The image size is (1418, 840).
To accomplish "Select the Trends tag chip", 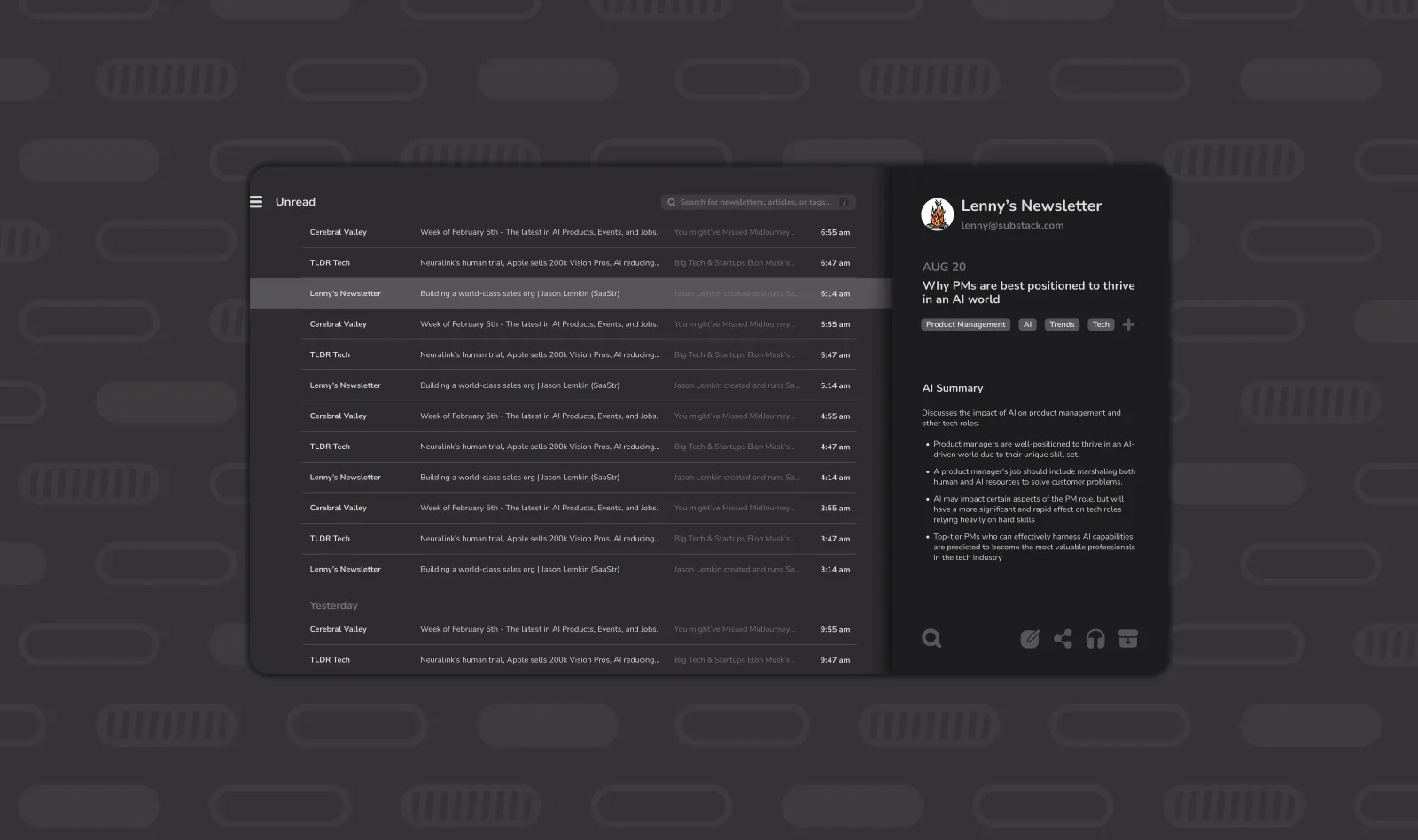I will pyautogui.click(x=1062, y=324).
